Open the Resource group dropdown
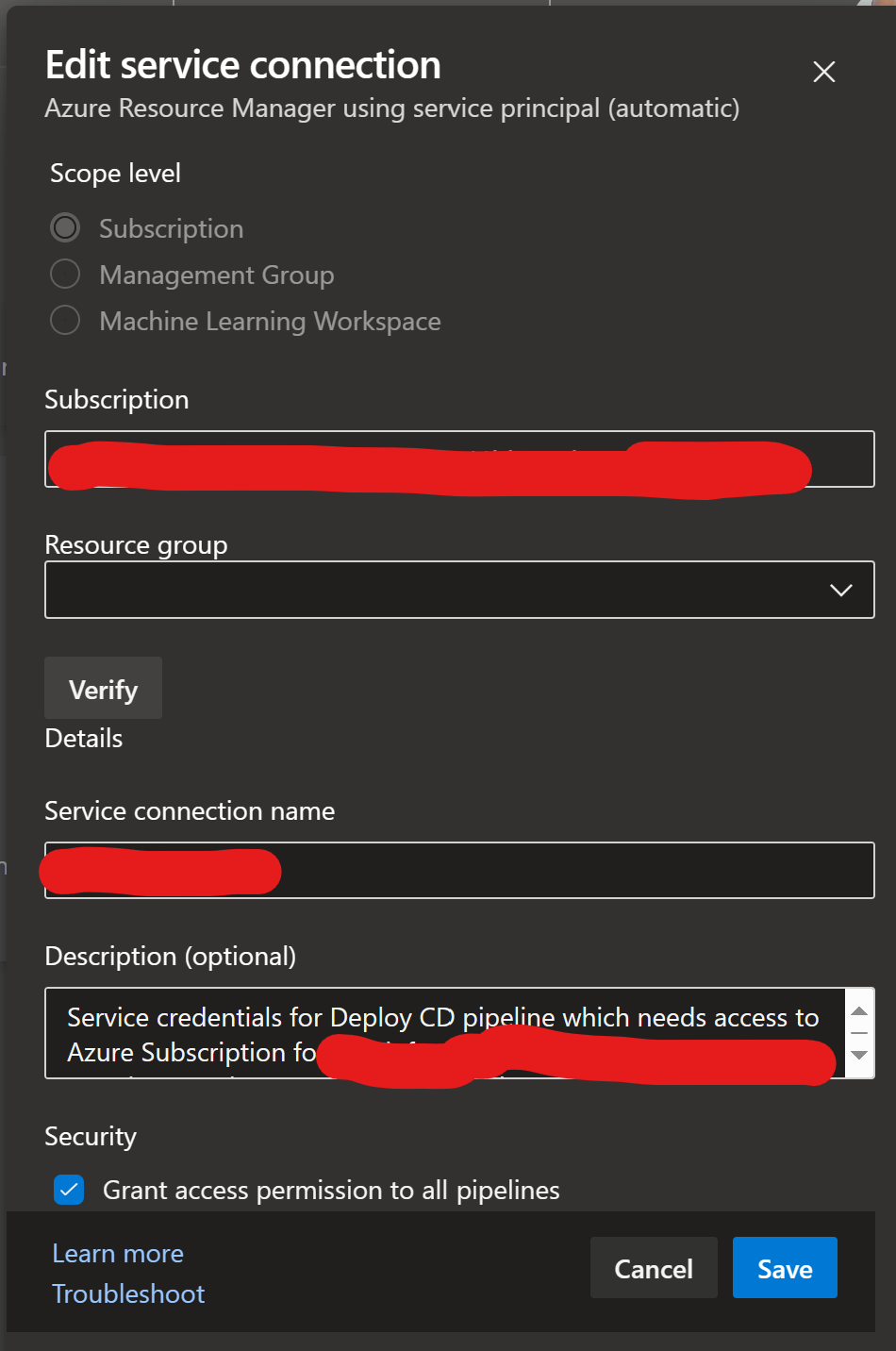The image size is (896, 1351). click(459, 590)
